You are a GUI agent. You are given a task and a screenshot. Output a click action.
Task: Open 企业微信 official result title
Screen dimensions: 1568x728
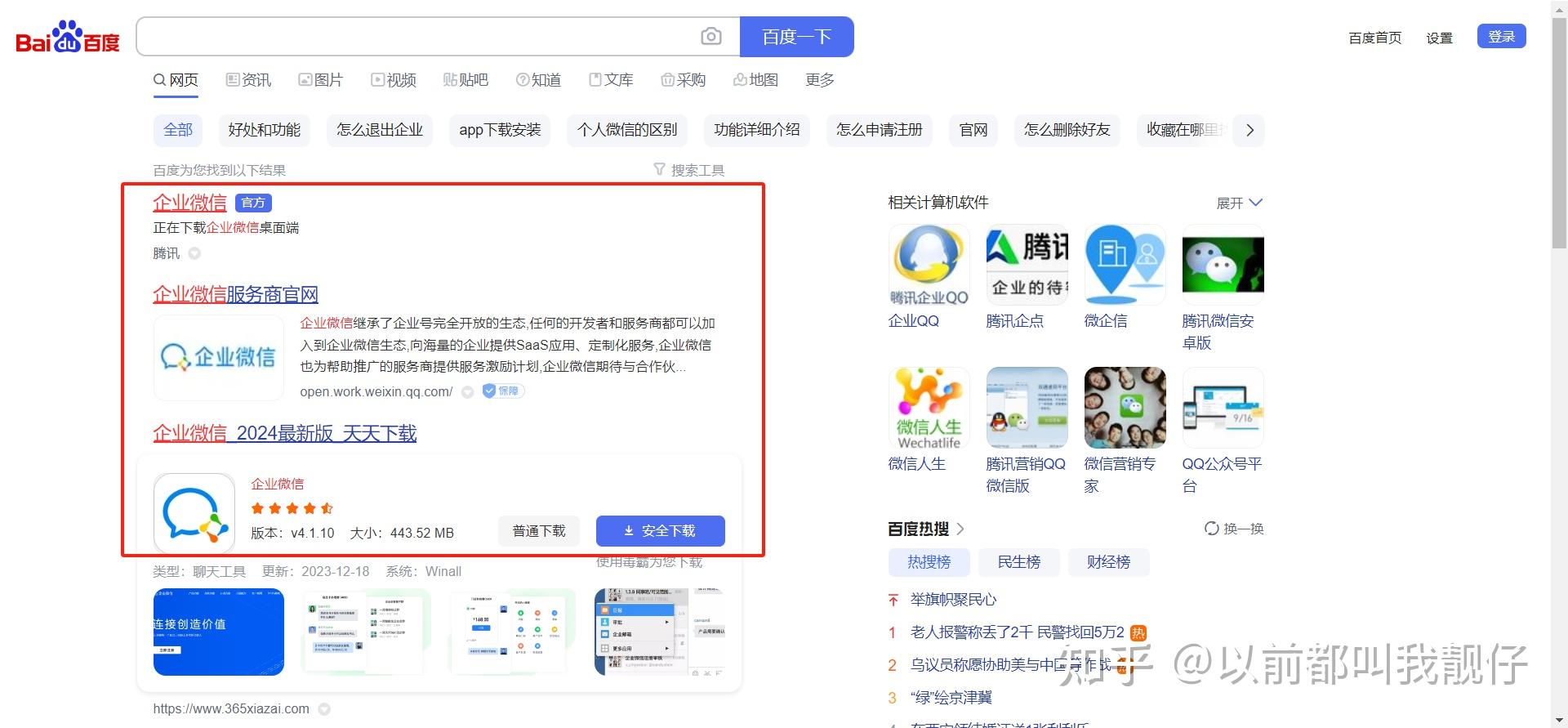click(x=189, y=203)
